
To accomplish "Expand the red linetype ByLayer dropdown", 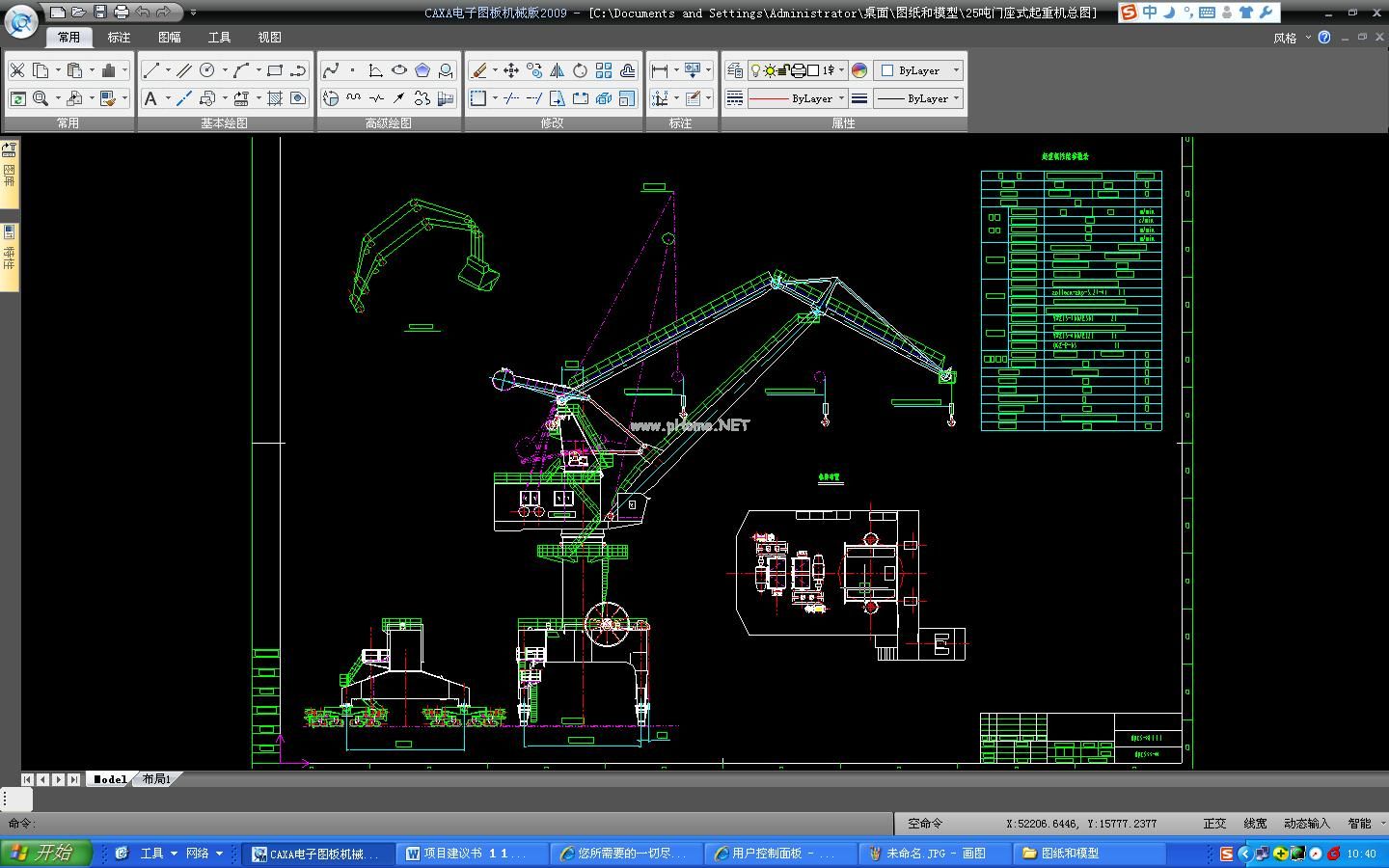I will [x=841, y=98].
